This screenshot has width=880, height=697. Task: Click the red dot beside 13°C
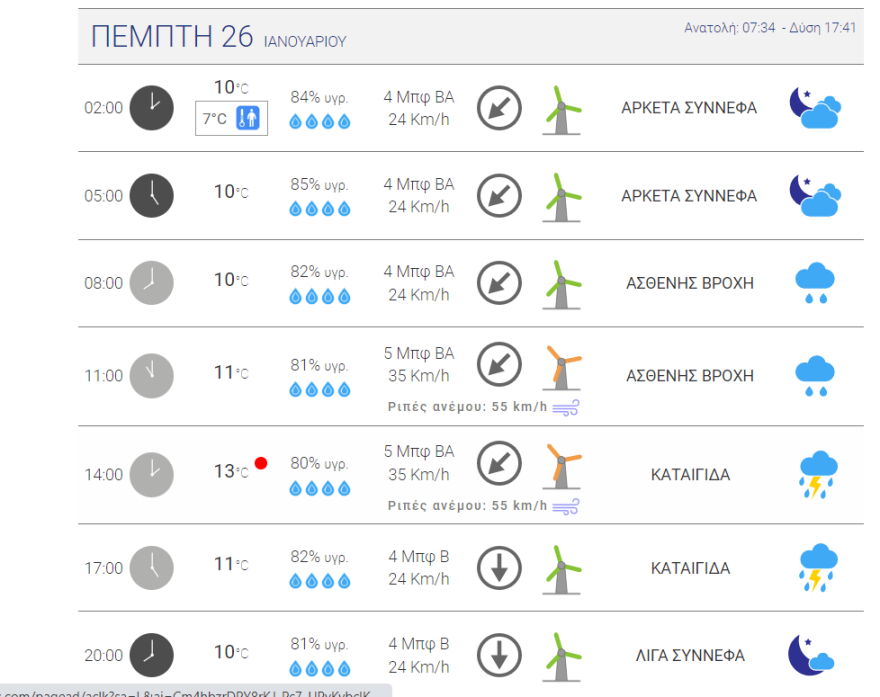pos(261,463)
